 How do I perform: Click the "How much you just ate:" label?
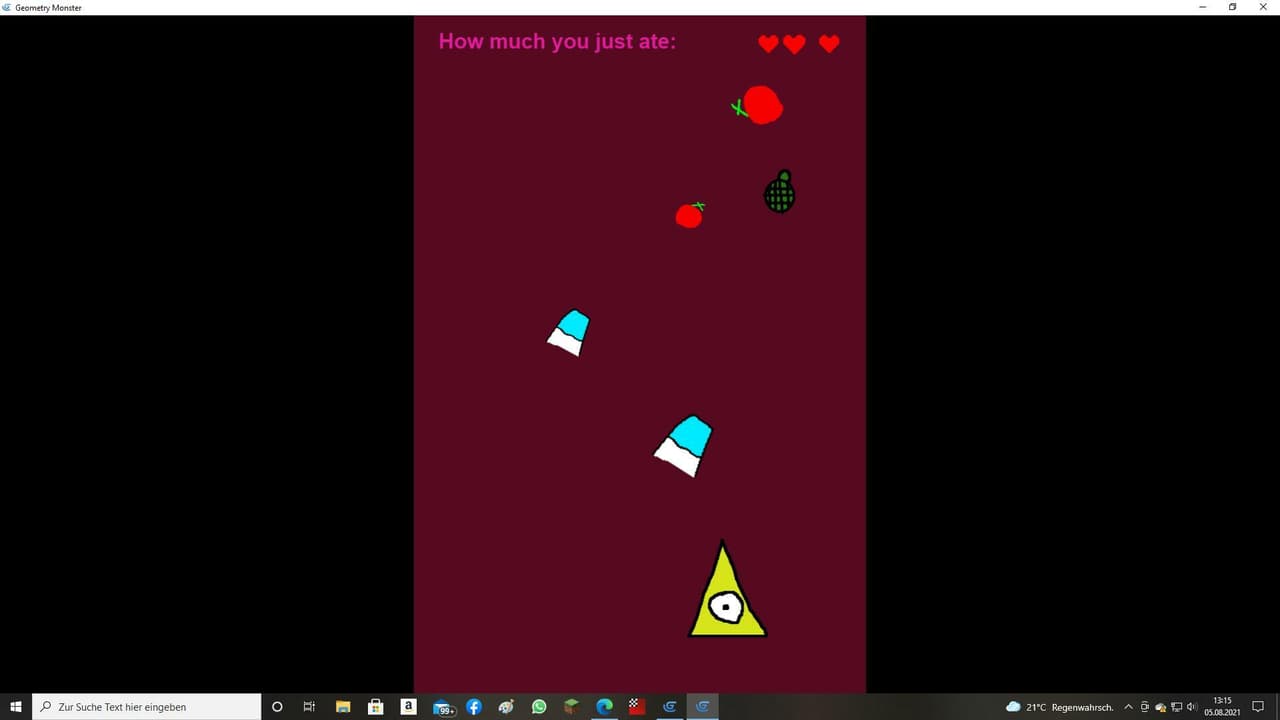(x=557, y=41)
